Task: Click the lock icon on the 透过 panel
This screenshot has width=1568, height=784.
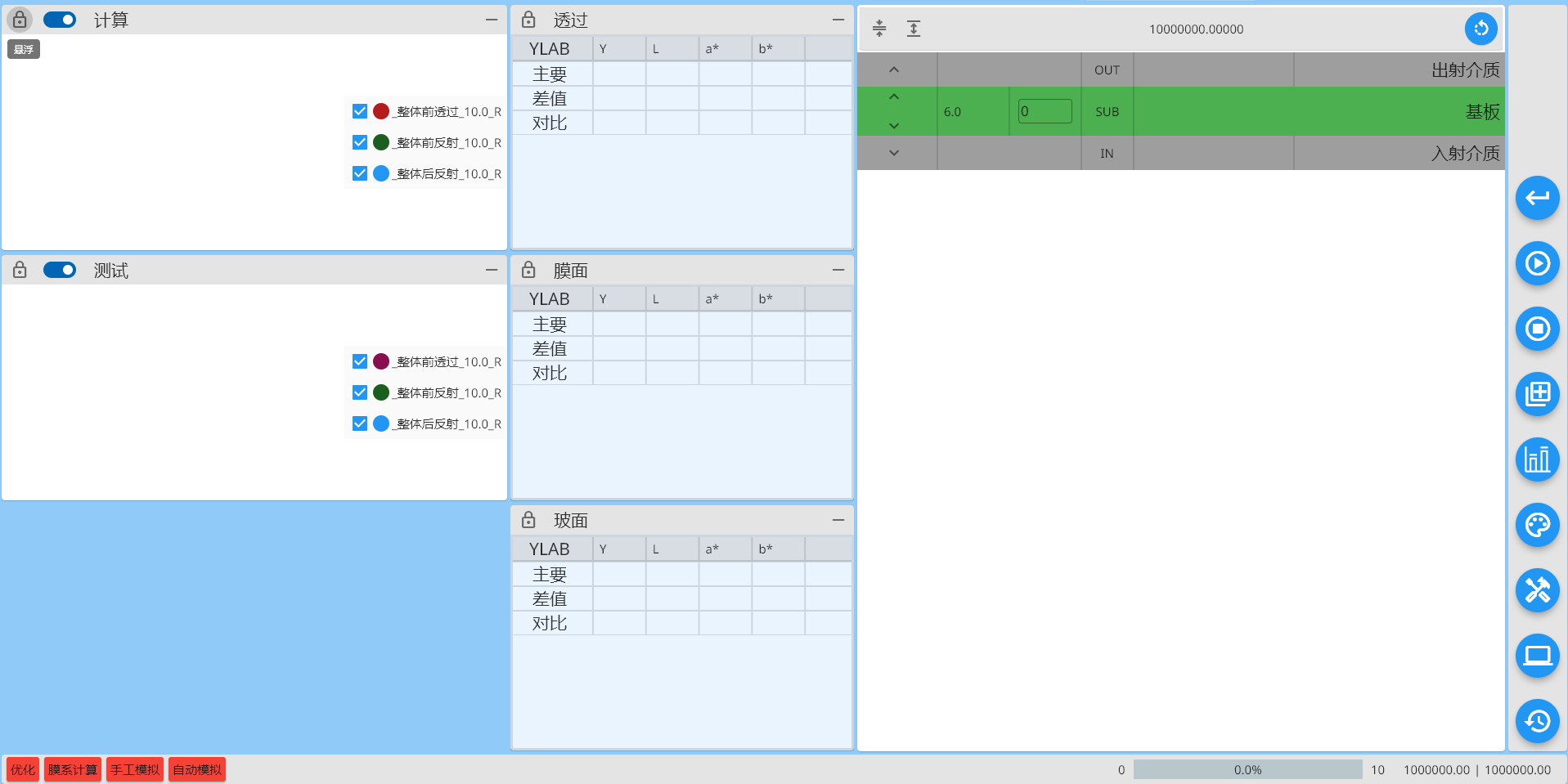Action: [x=528, y=19]
